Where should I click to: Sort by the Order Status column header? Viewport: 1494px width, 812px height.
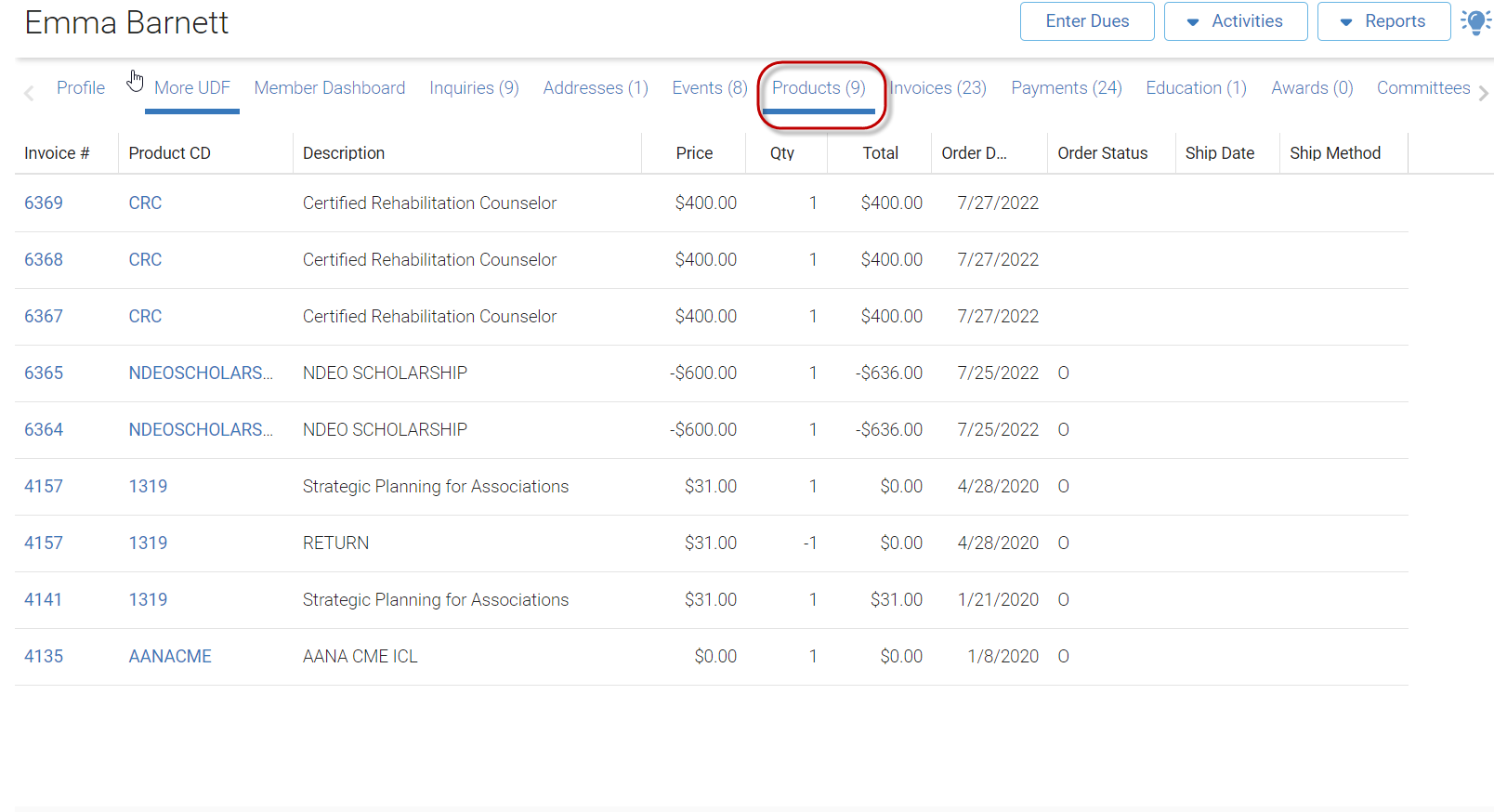(1103, 153)
